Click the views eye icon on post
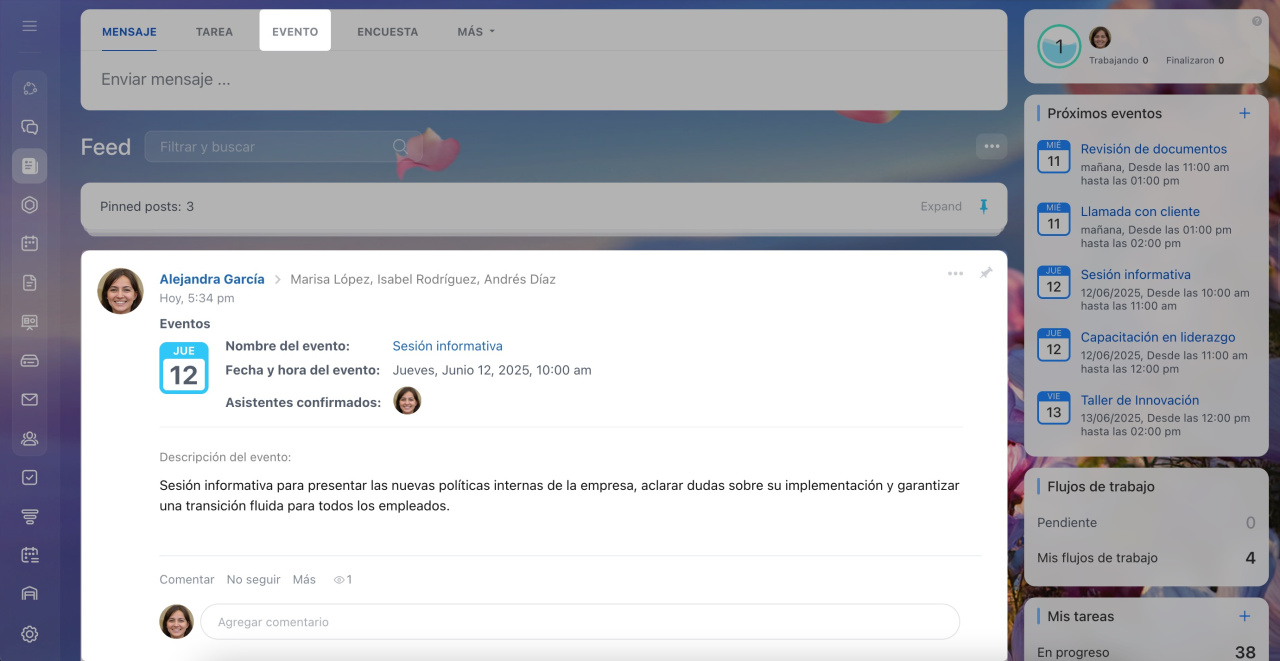The width and height of the screenshot is (1280, 661). [339, 580]
